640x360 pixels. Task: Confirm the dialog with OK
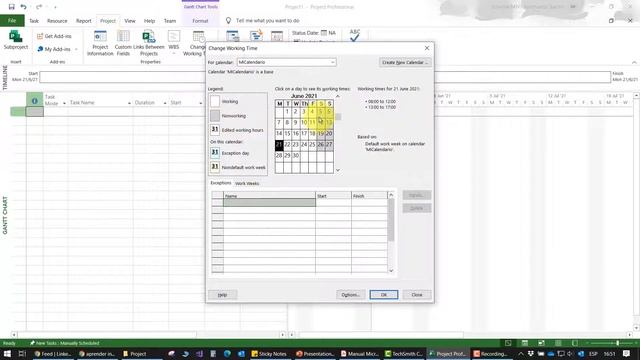(x=384, y=295)
